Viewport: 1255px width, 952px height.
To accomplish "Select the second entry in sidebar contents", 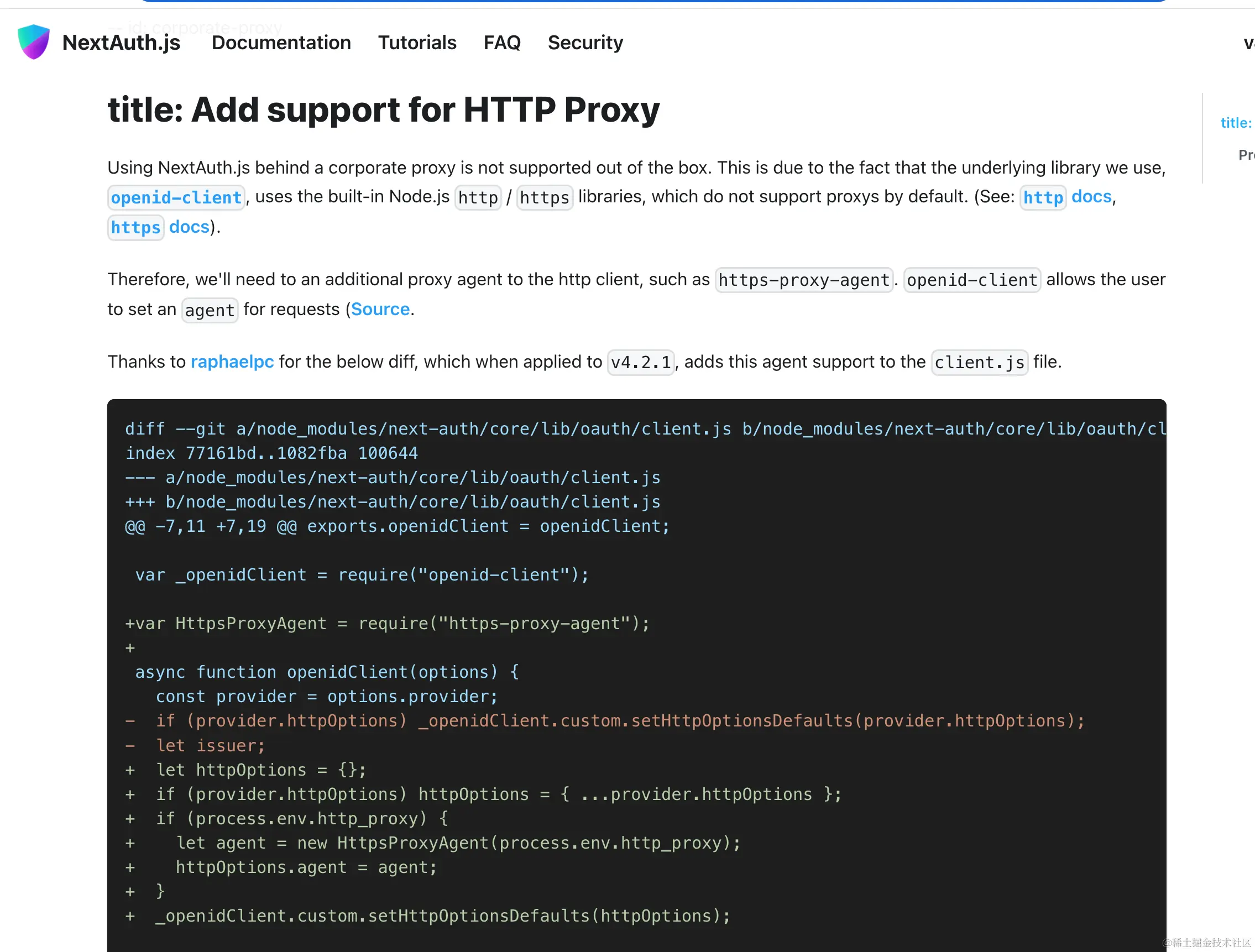I will tap(1246, 155).
